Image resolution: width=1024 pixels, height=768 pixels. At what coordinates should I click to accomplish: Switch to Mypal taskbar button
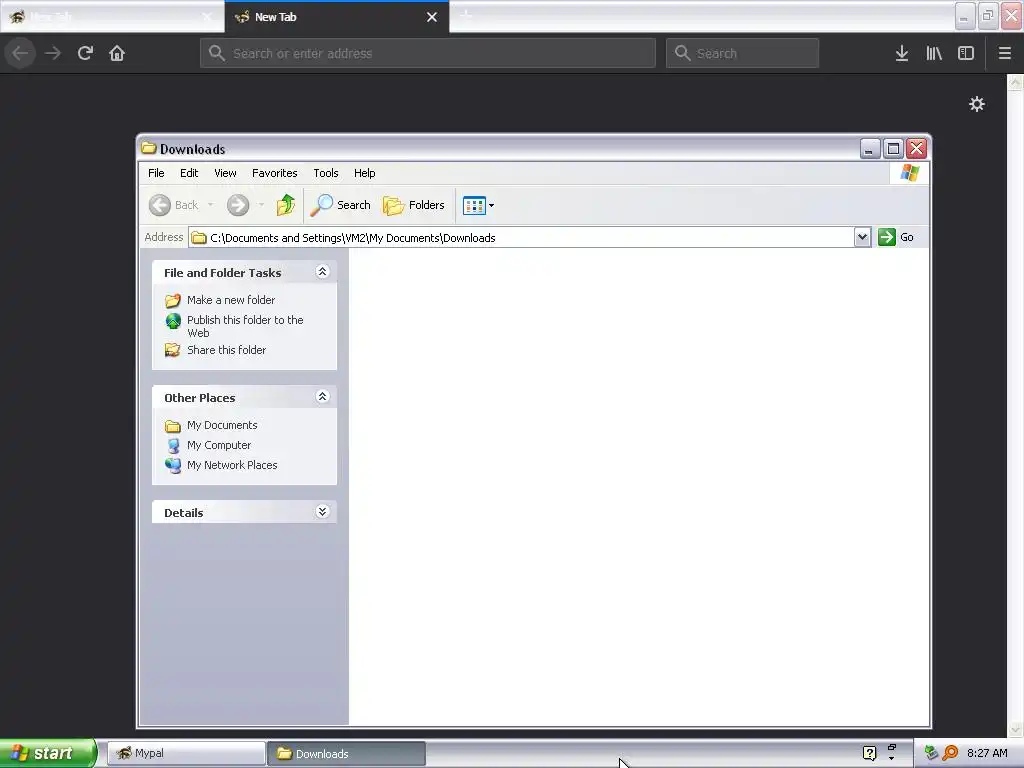click(186, 753)
